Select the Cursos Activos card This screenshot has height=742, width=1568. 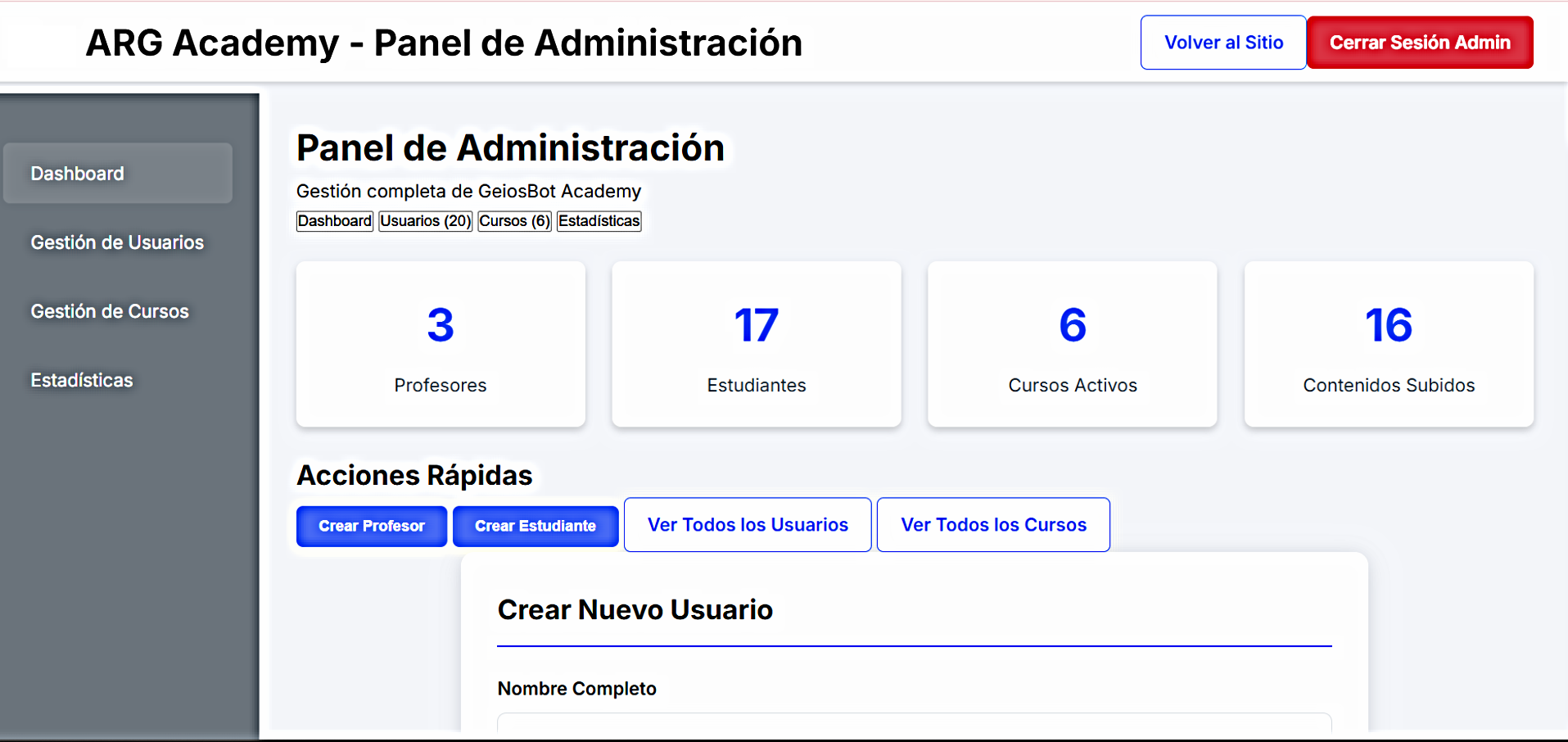coord(1072,344)
